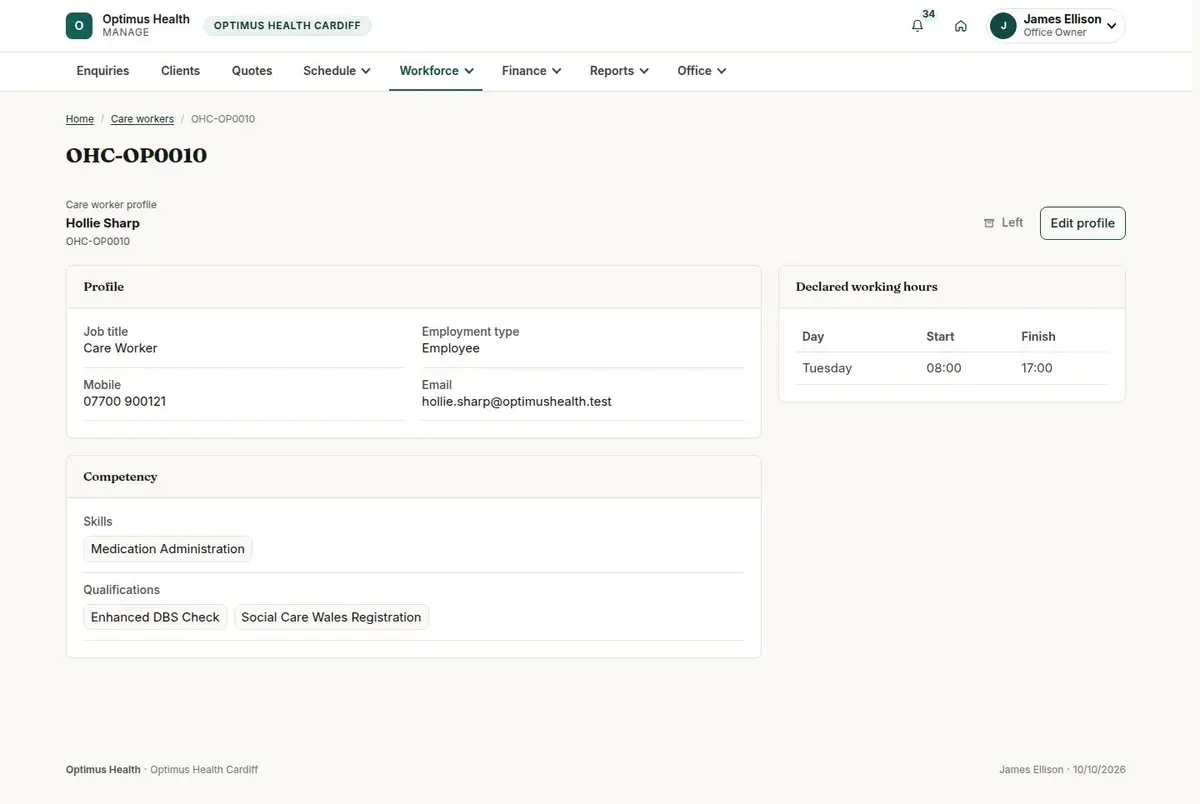Screen dimensions: 1200x804
Task: Click the notification count 34 badge
Action: pos(929,14)
